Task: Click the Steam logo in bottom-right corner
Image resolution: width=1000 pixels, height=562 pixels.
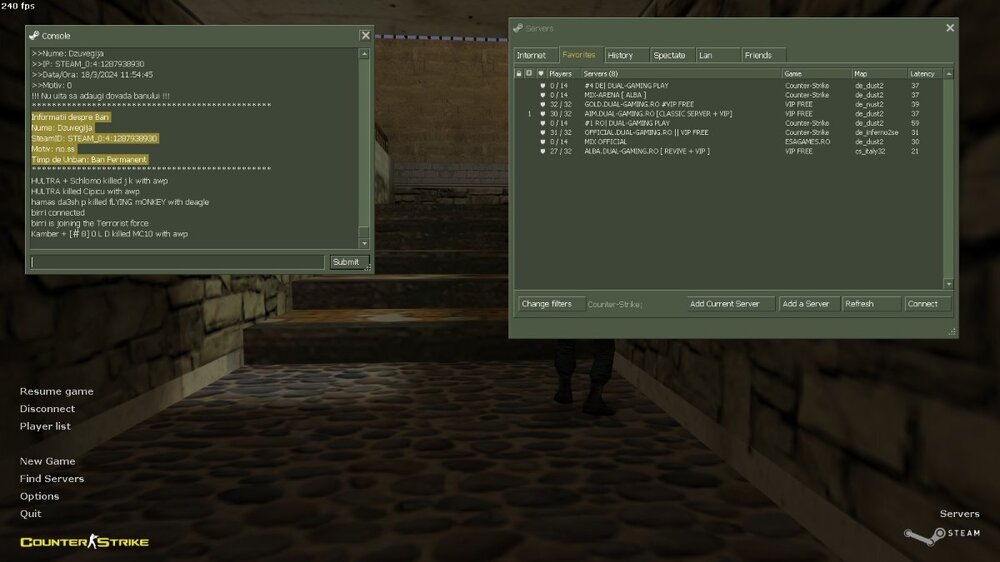Action: point(942,533)
